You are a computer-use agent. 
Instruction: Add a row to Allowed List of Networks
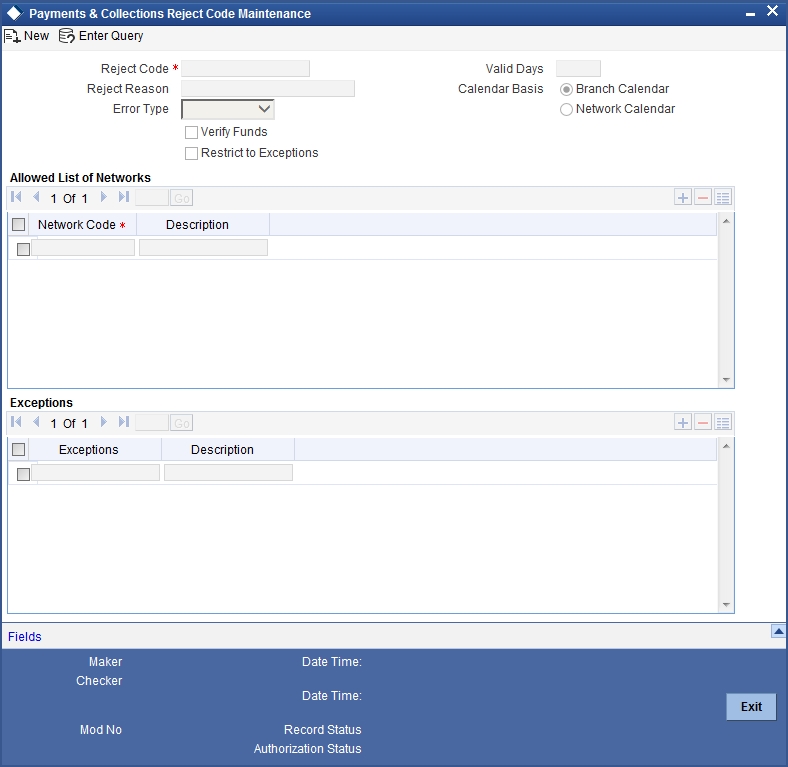[x=682, y=198]
